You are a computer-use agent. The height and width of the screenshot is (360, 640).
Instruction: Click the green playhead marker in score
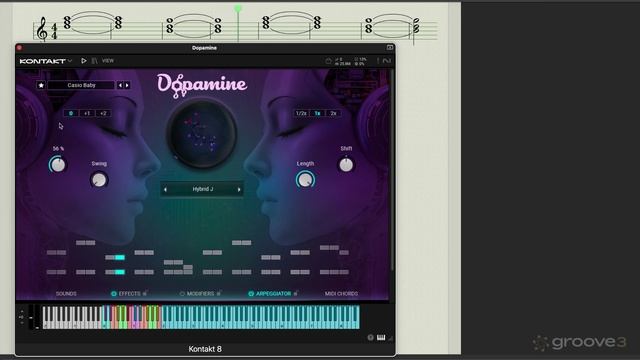(x=238, y=8)
